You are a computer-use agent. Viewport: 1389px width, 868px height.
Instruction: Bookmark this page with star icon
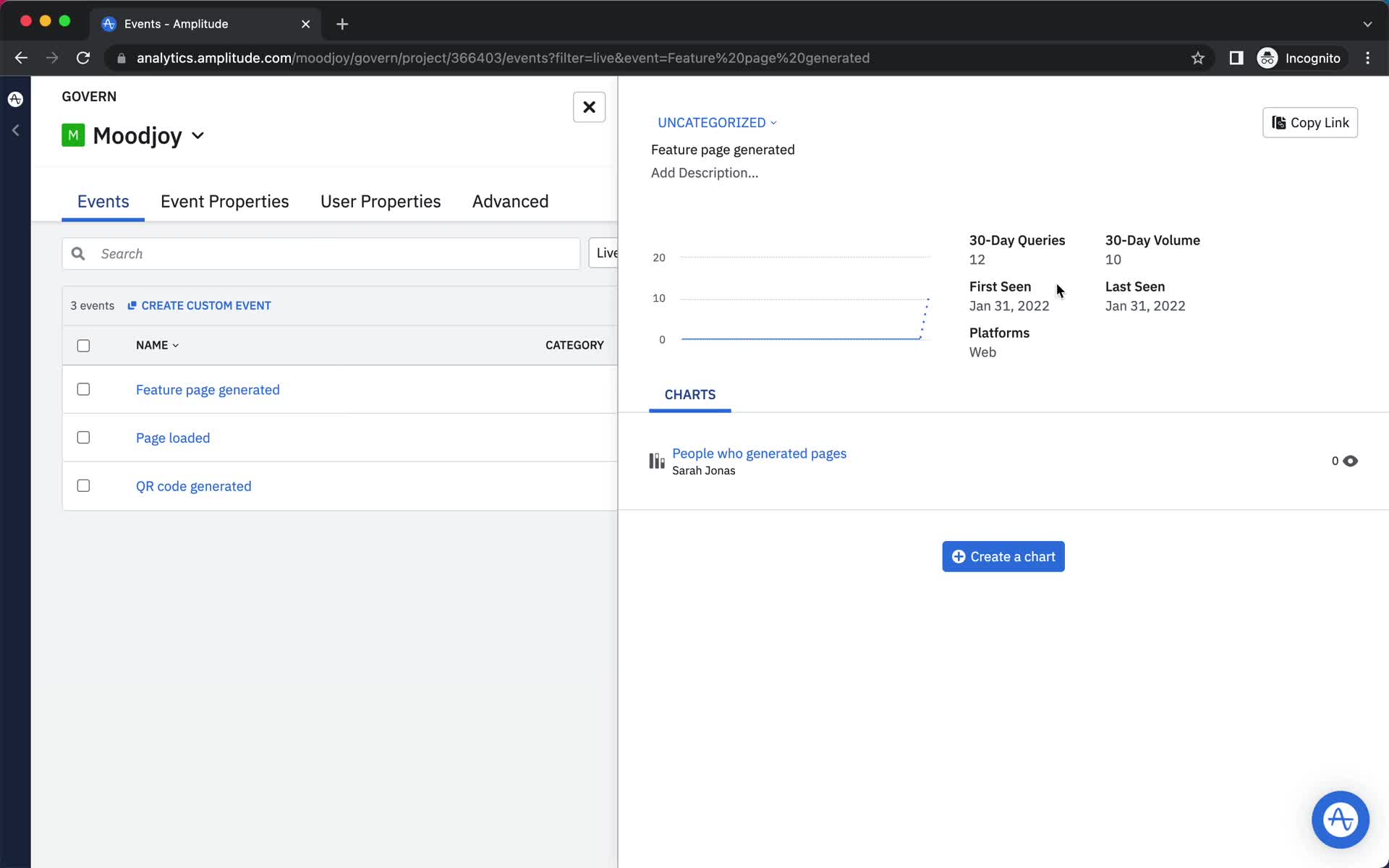(x=1197, y=58)
